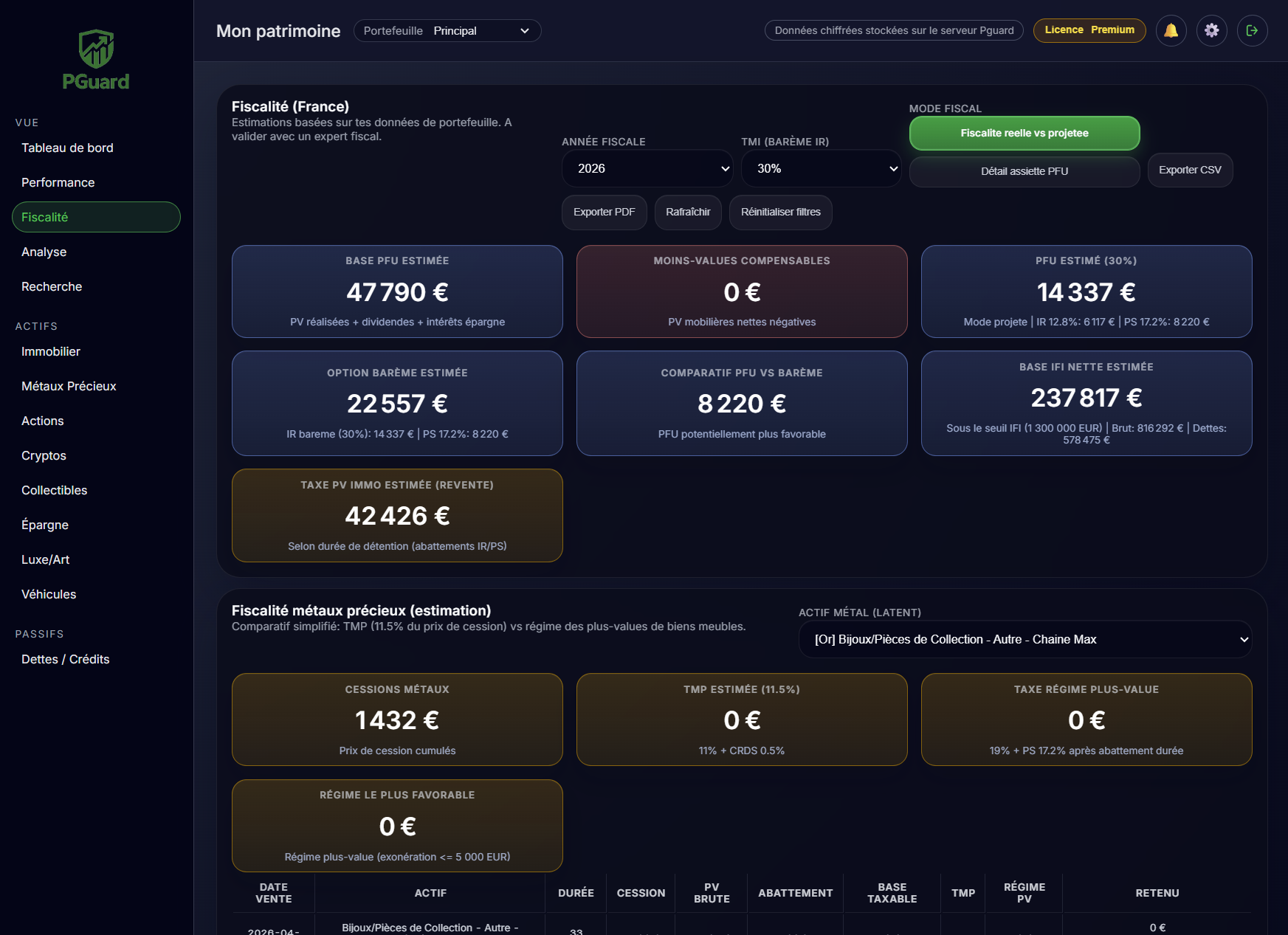Open the 'Luxe/Art' section
Screen dimensions: 1288x935
[x=45, y=559]
